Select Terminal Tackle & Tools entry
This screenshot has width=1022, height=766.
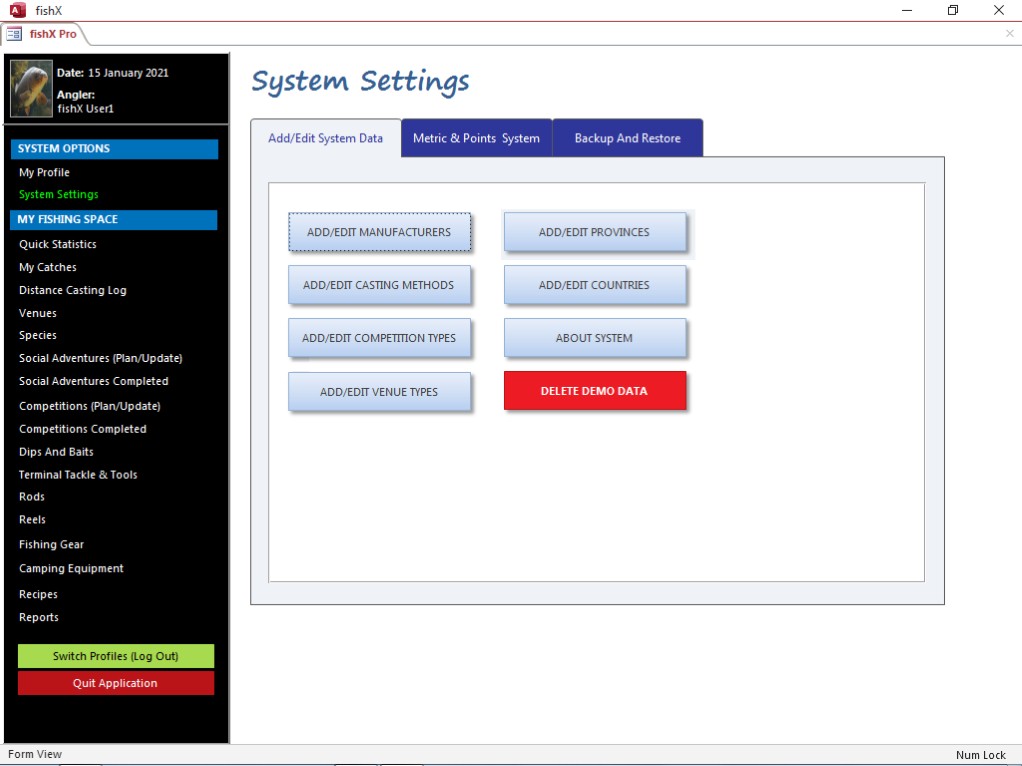pos(78,475)
